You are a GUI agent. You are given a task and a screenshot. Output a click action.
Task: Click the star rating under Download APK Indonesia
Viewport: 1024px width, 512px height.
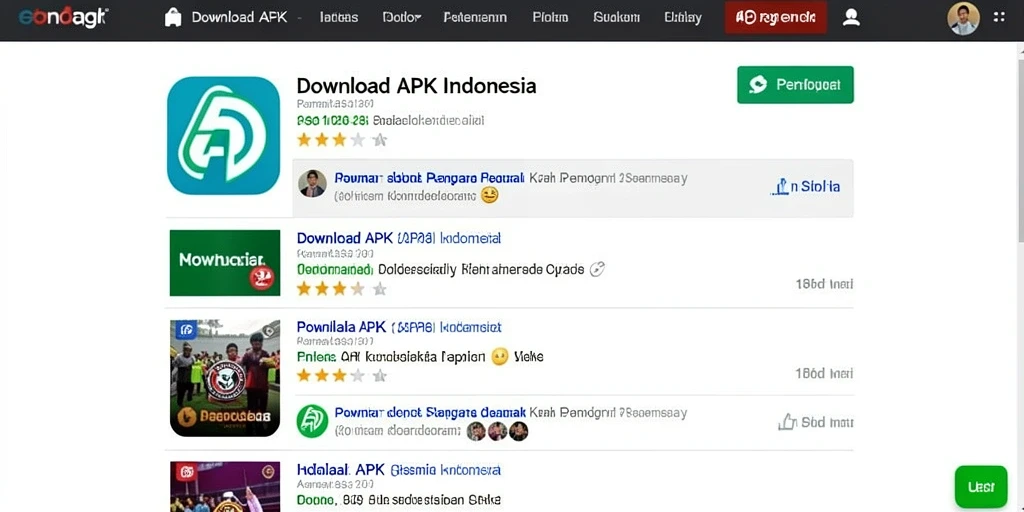pyautogui.click(x=342, y=140)
